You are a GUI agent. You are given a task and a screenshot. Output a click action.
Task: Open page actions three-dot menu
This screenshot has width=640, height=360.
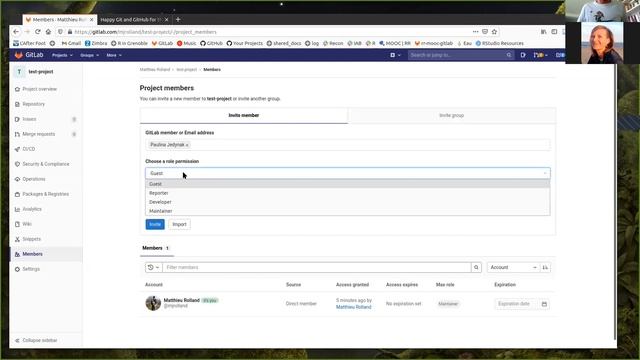tap(476, 31)
